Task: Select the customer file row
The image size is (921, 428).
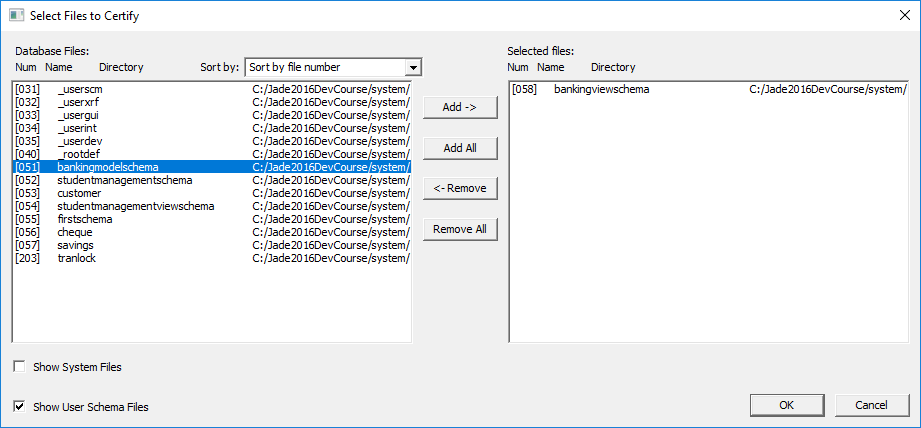Action: 79,193
